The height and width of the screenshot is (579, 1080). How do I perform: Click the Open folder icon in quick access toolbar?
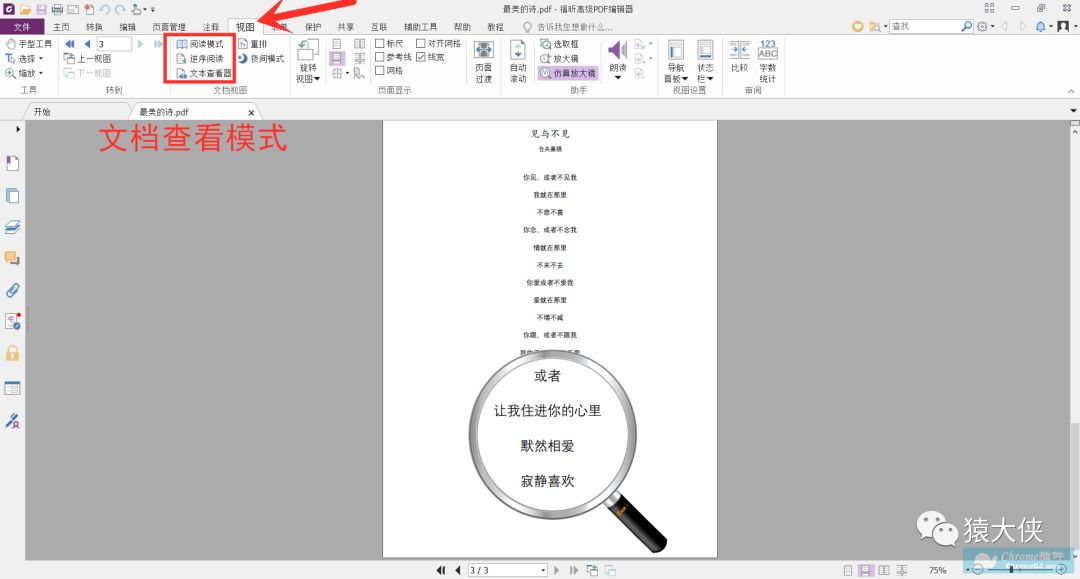(25, 9)
